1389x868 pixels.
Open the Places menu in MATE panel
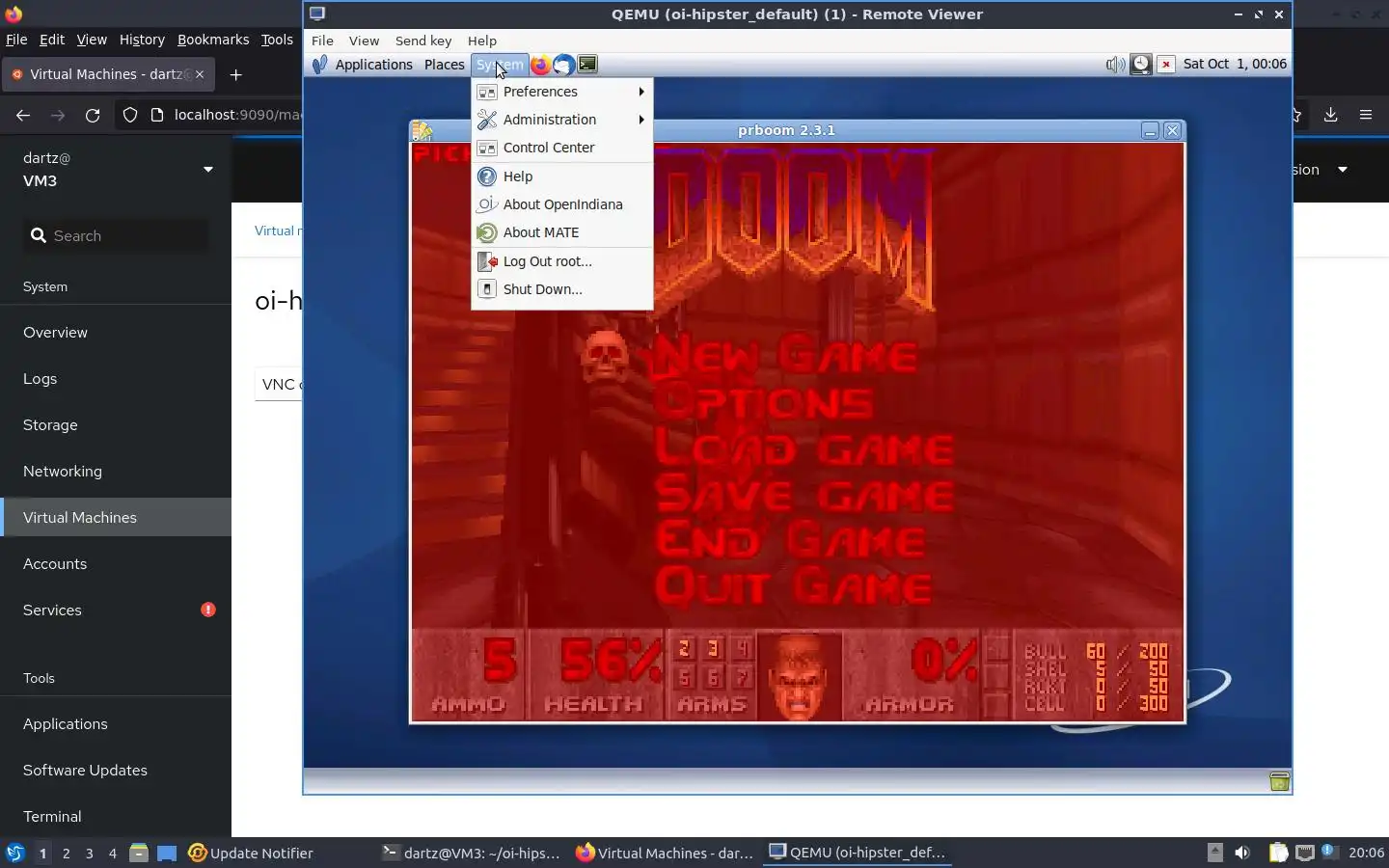(445, 65)
